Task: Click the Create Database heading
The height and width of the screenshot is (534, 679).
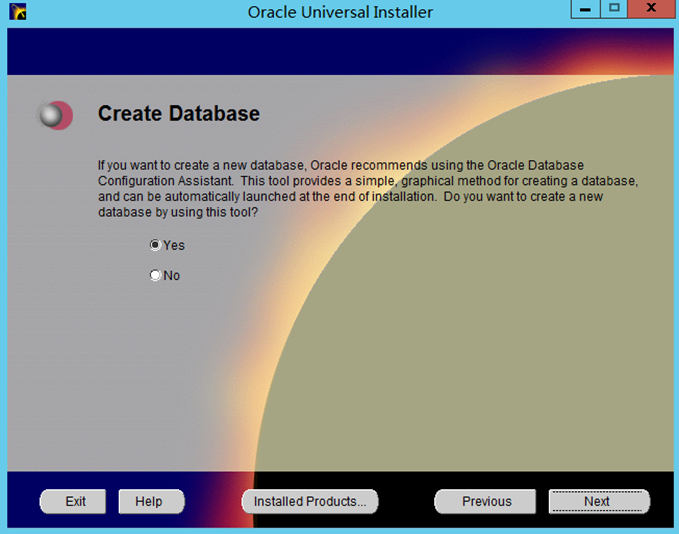Action: (178, 114)
